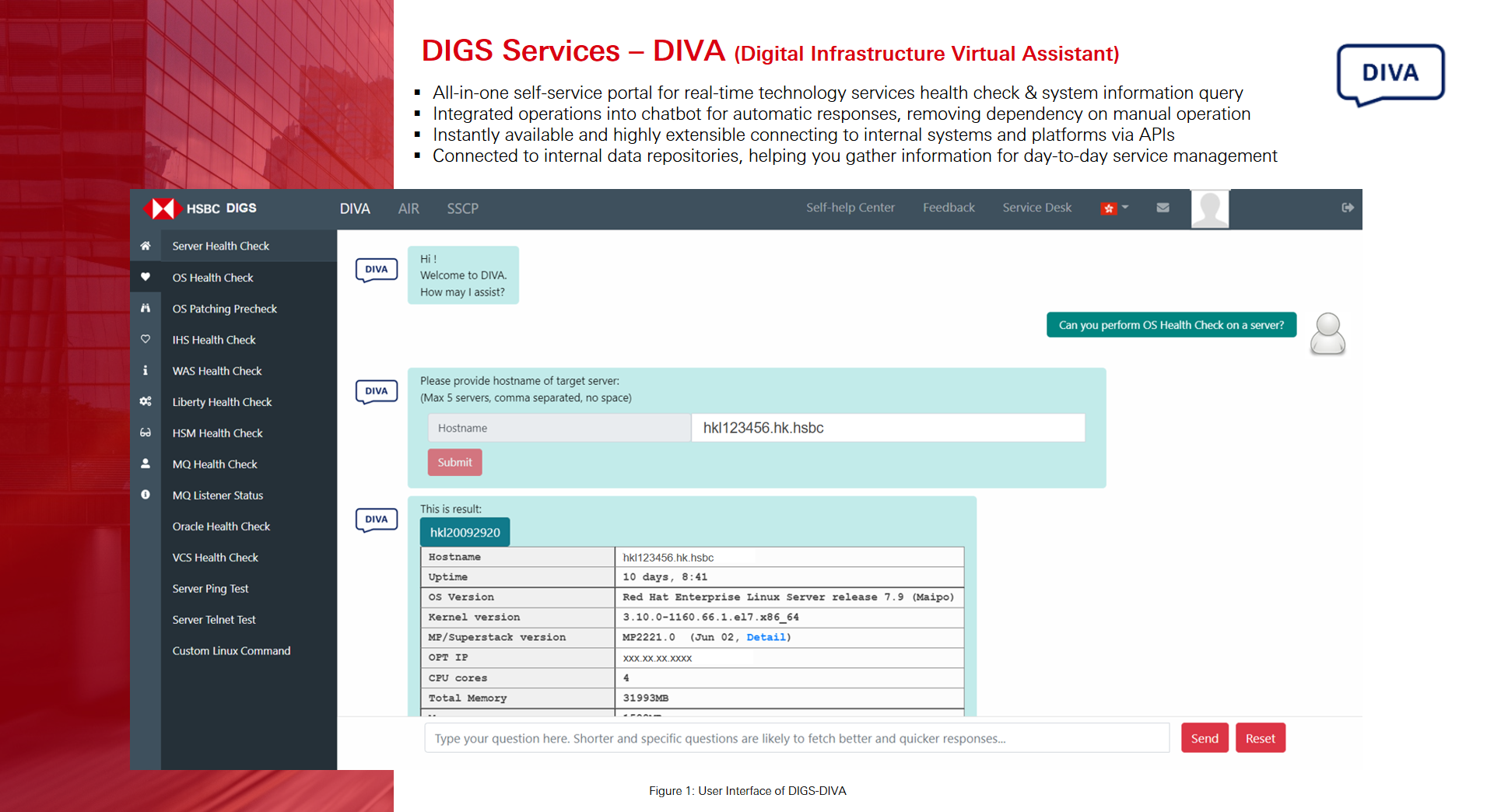The image size is (1494, 812).
Task: Select Server Ping Test from sidebar
Action: coord(210,589)
